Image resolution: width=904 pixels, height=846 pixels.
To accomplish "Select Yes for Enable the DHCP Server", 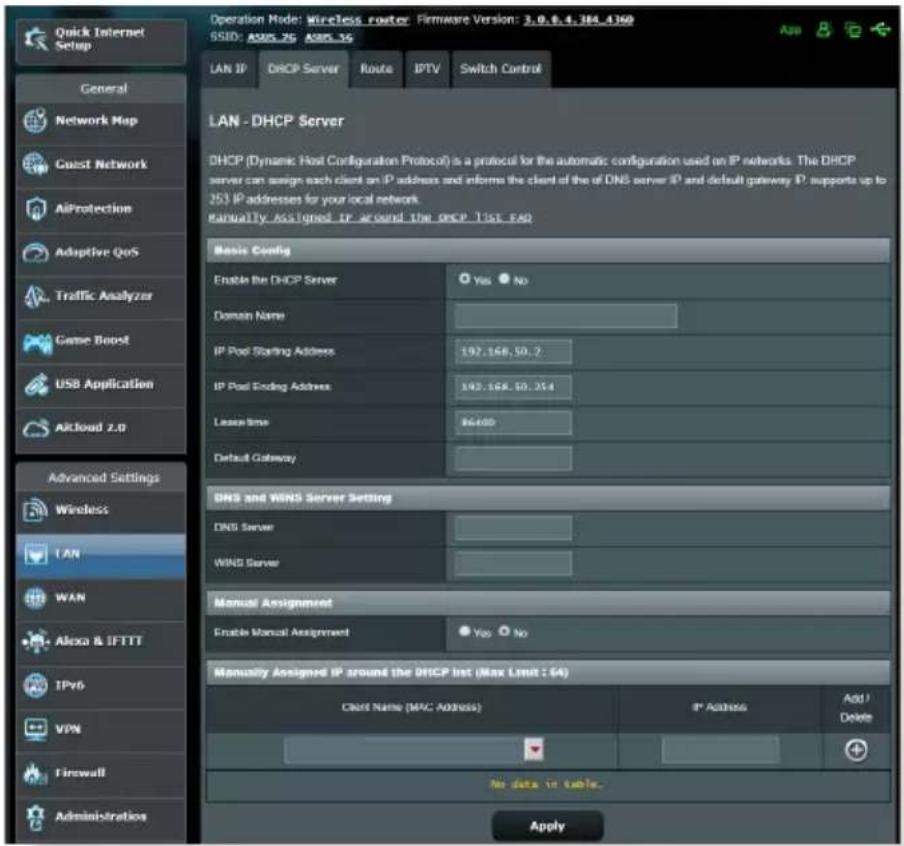I will point(465,279).
